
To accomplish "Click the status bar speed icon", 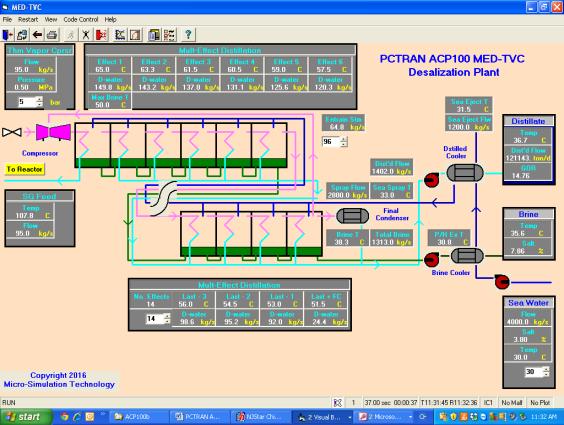I will click(x=338, y=403).
